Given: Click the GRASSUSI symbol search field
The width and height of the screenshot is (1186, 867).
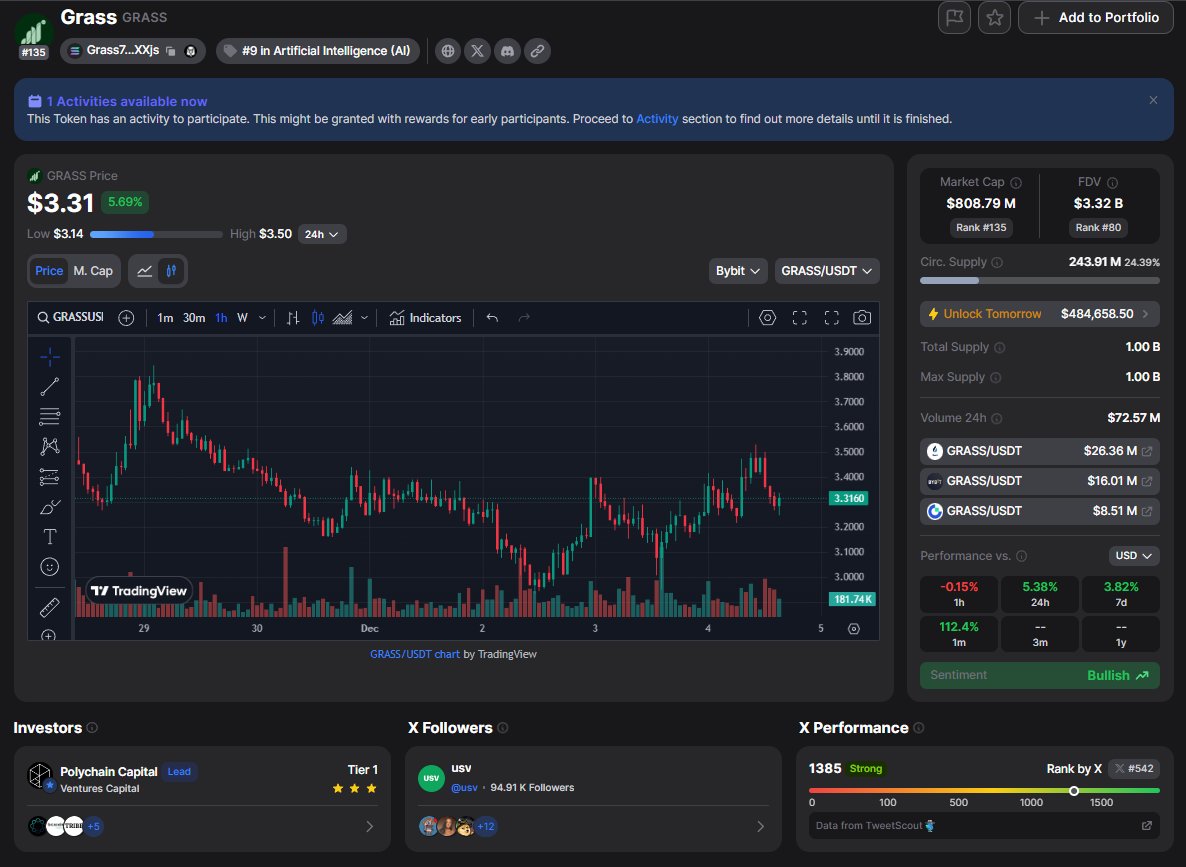Looking at the screenshot, I should pyautogui.click(x=70, y=318).
